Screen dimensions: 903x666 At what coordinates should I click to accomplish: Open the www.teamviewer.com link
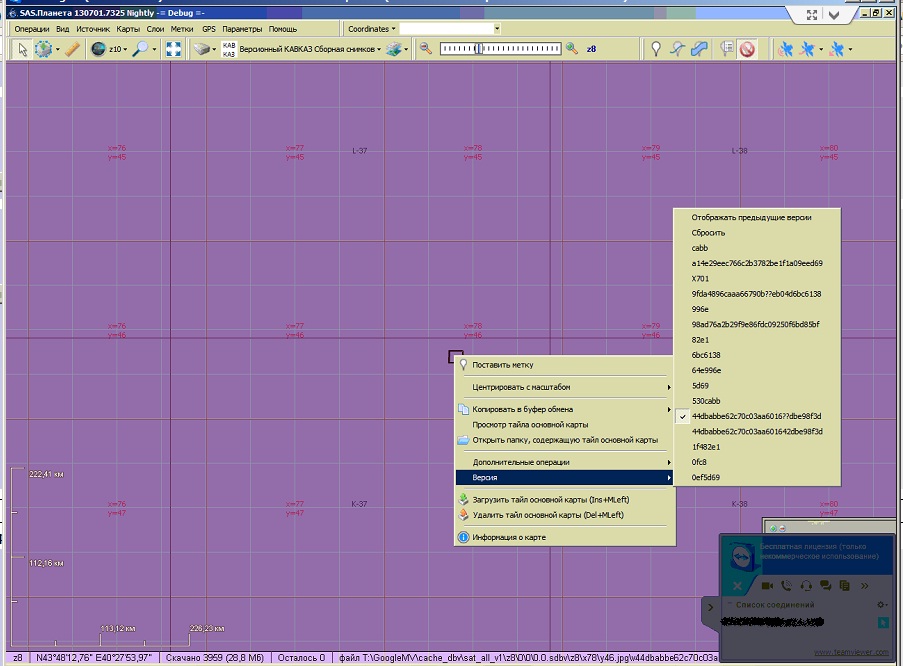tap(851, 652)
